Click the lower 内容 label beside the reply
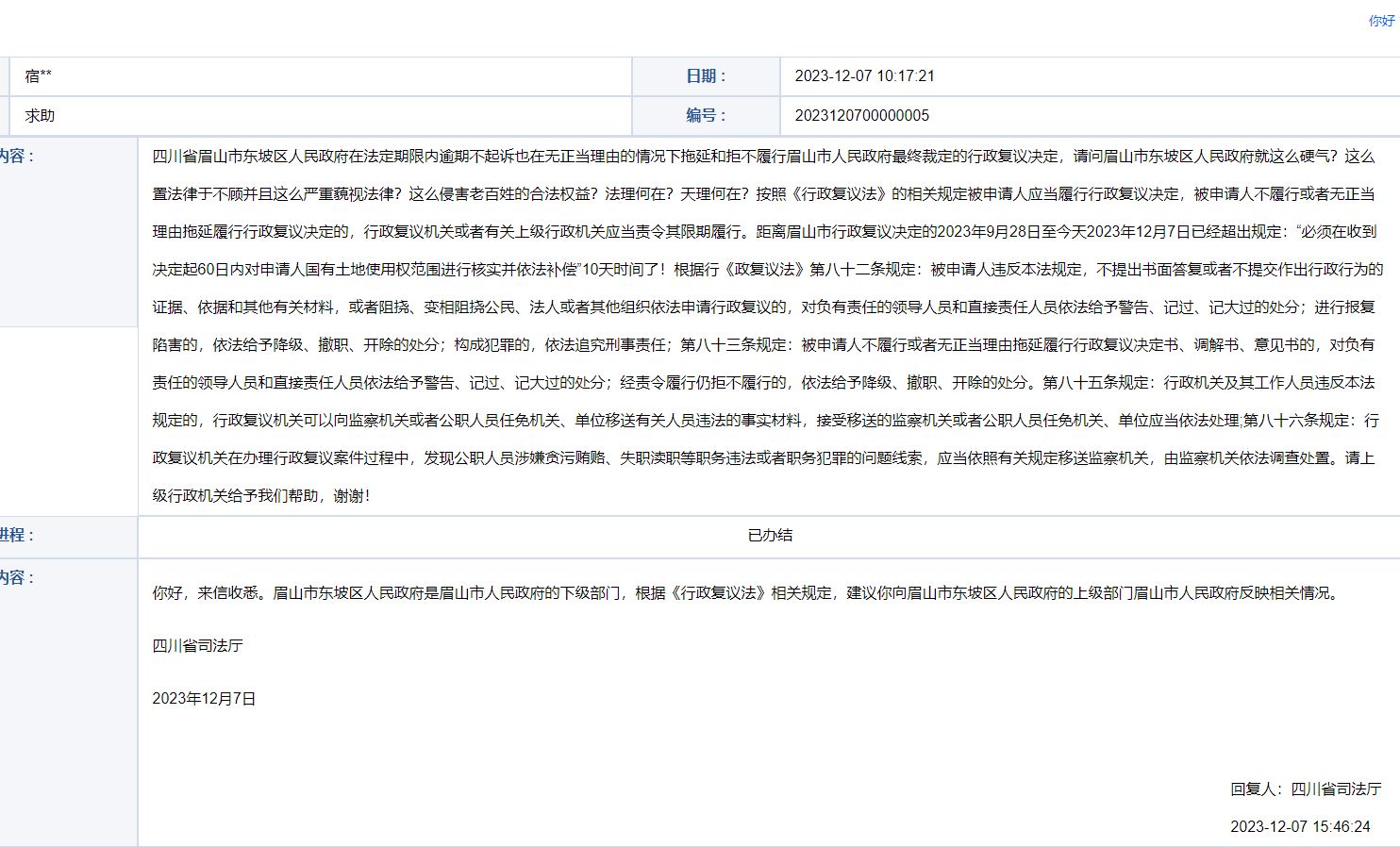Image resolution: width=1400 pixels, height=847 pixels. pos(17,578)
